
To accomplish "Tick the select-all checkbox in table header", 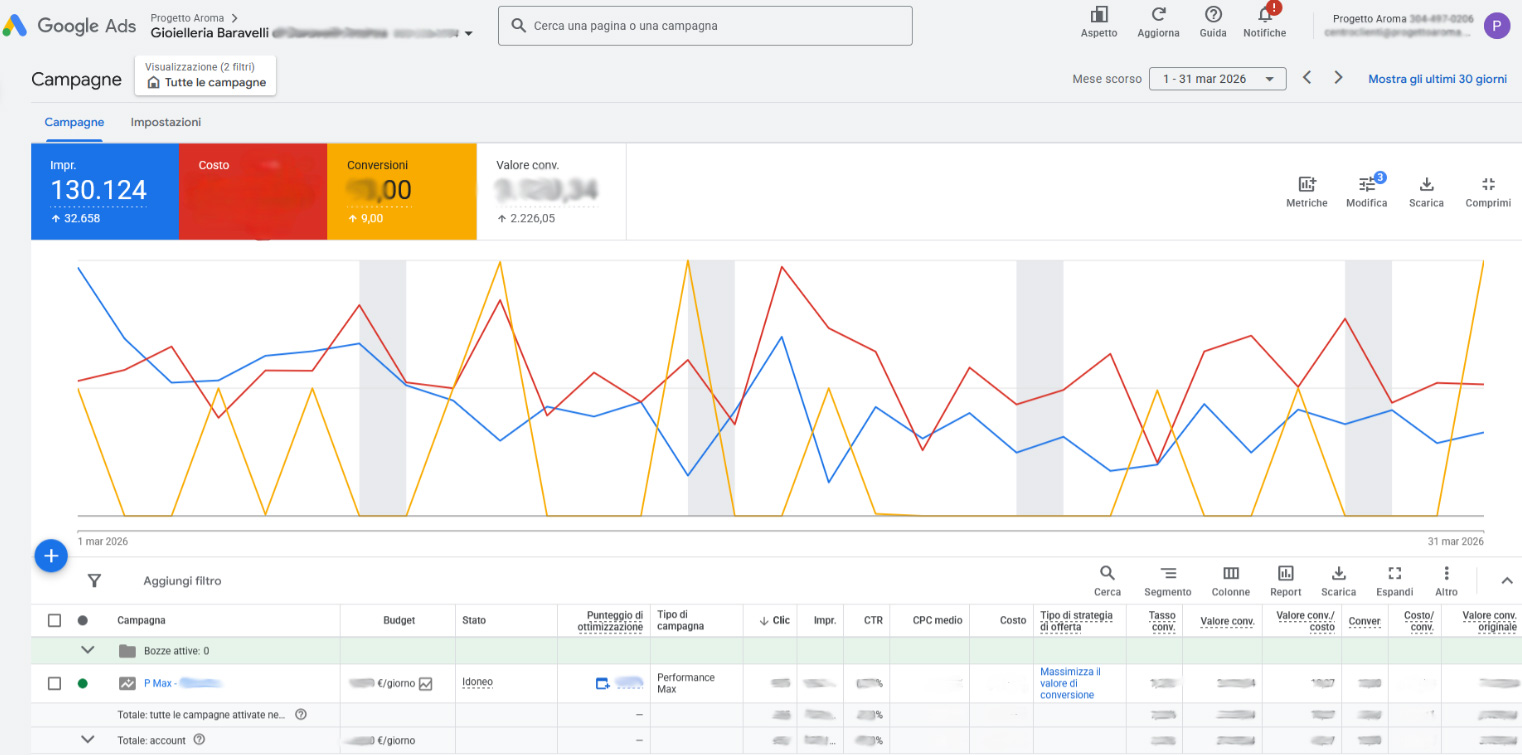I will [55, 620].
